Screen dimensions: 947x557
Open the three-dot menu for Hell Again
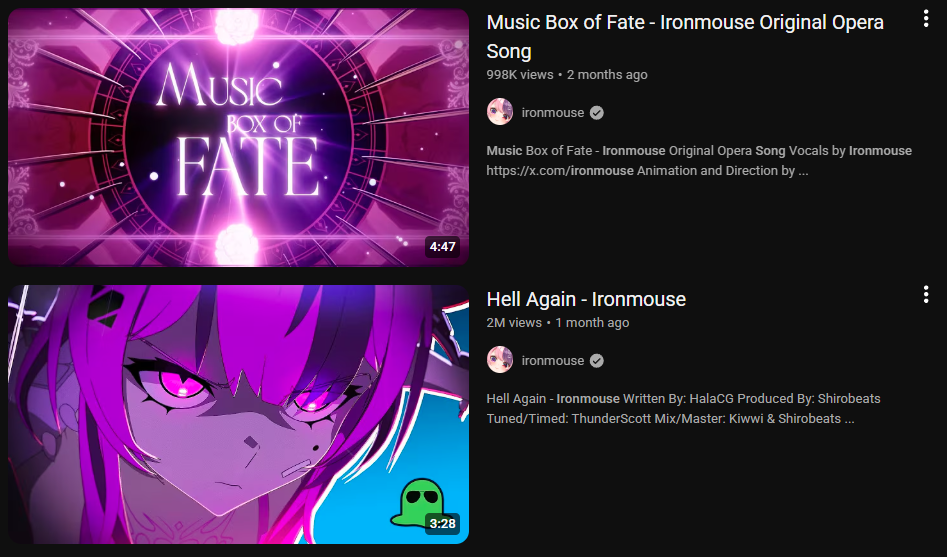[926, 295]
